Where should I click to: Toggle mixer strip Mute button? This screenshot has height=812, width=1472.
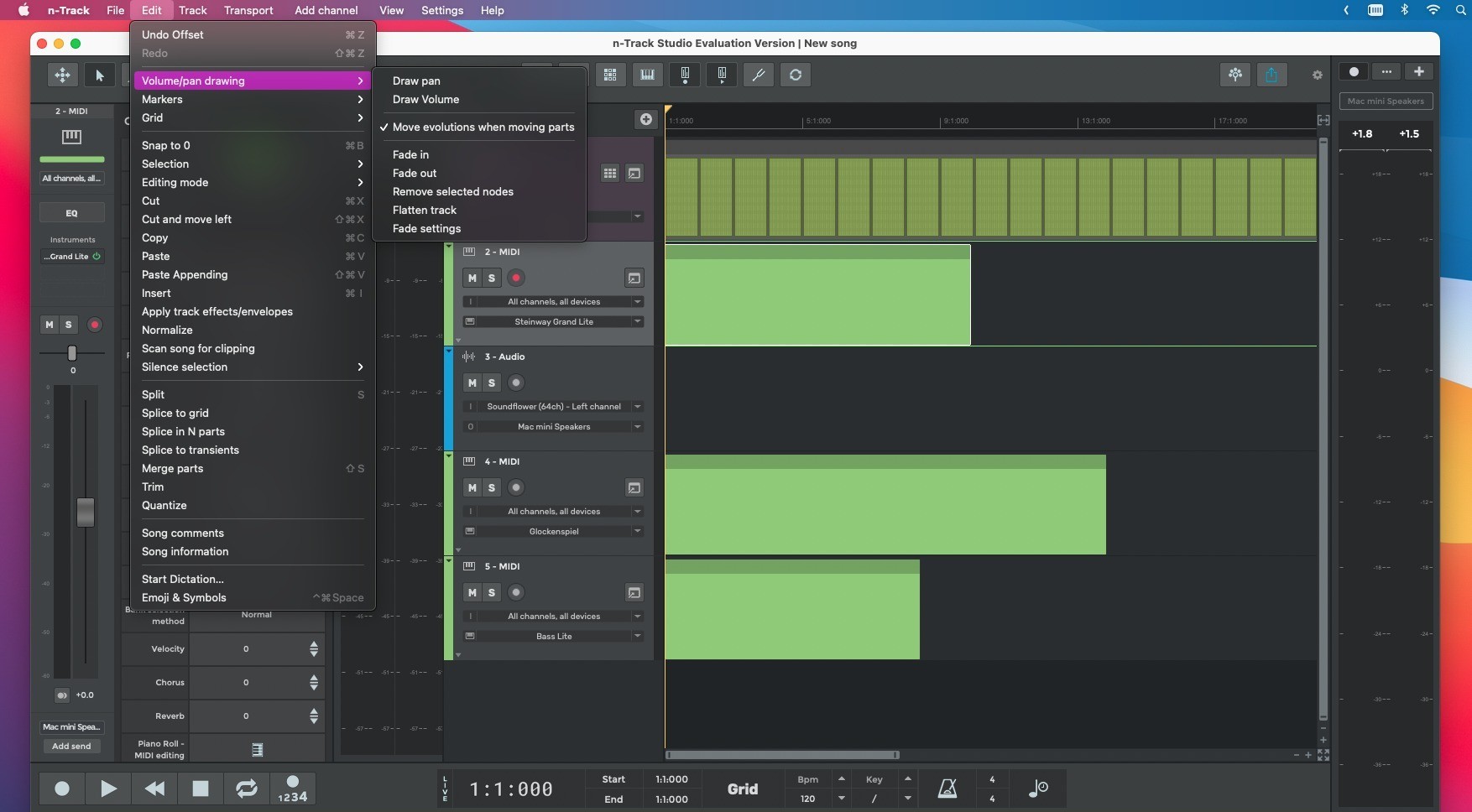click(x=50, y=325)
